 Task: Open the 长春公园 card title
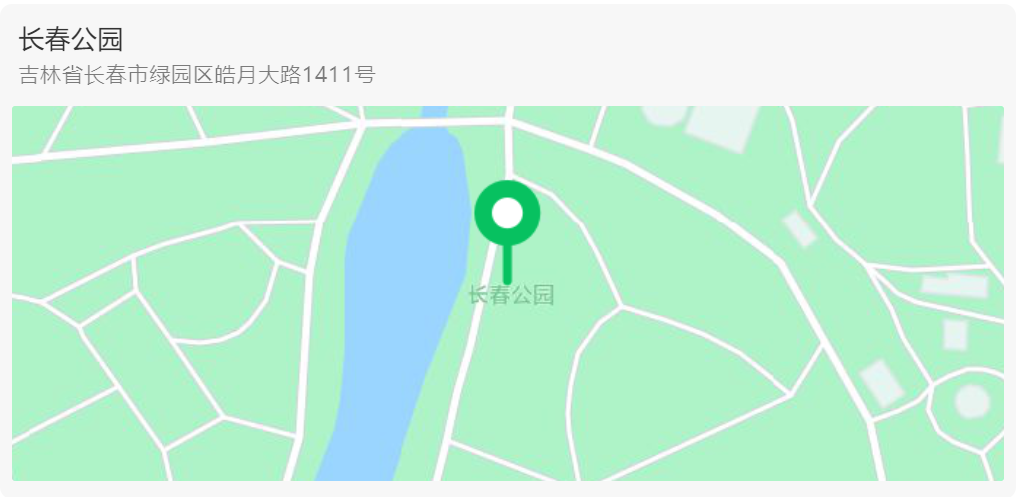71,40
